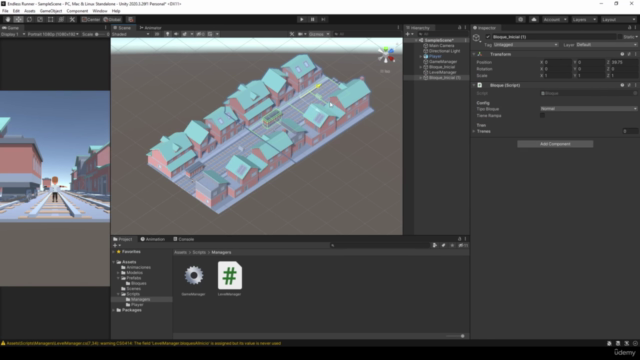
Task: Open the Tipo Bloque dropdown
Action: [x=589, y=109]
